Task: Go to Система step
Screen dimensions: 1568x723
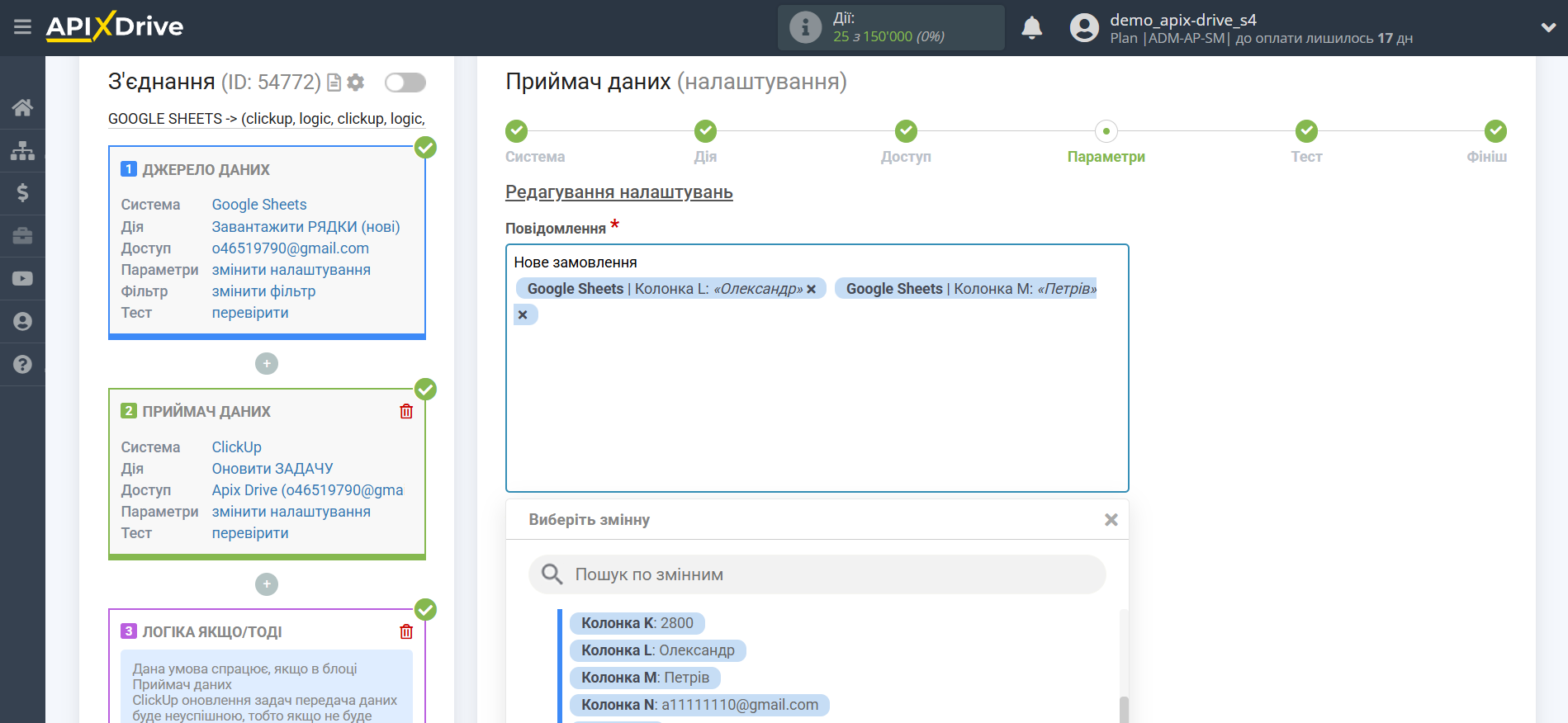Action: coord(517,131)
